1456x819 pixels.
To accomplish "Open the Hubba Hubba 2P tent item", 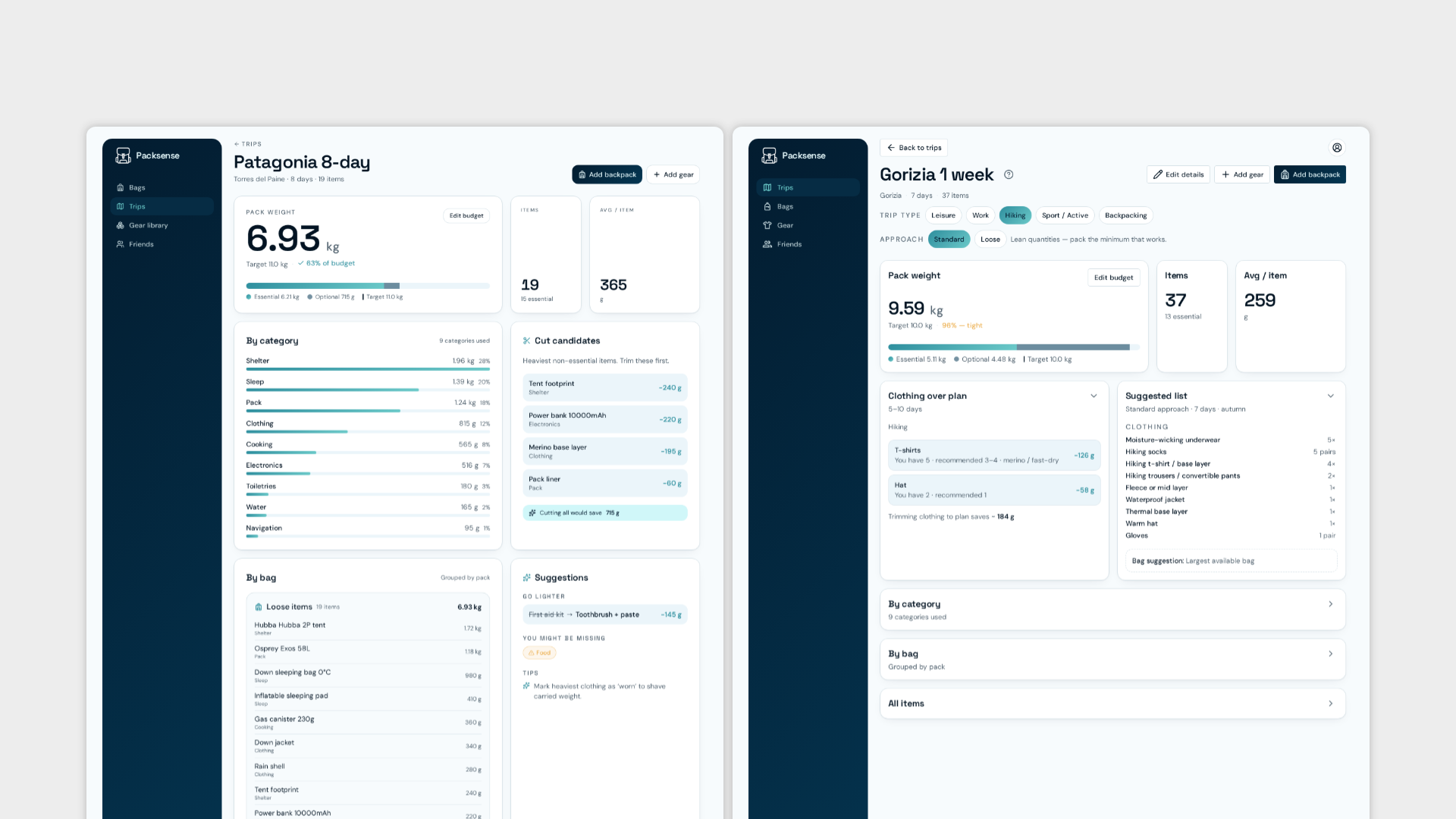I will [368, 629].
